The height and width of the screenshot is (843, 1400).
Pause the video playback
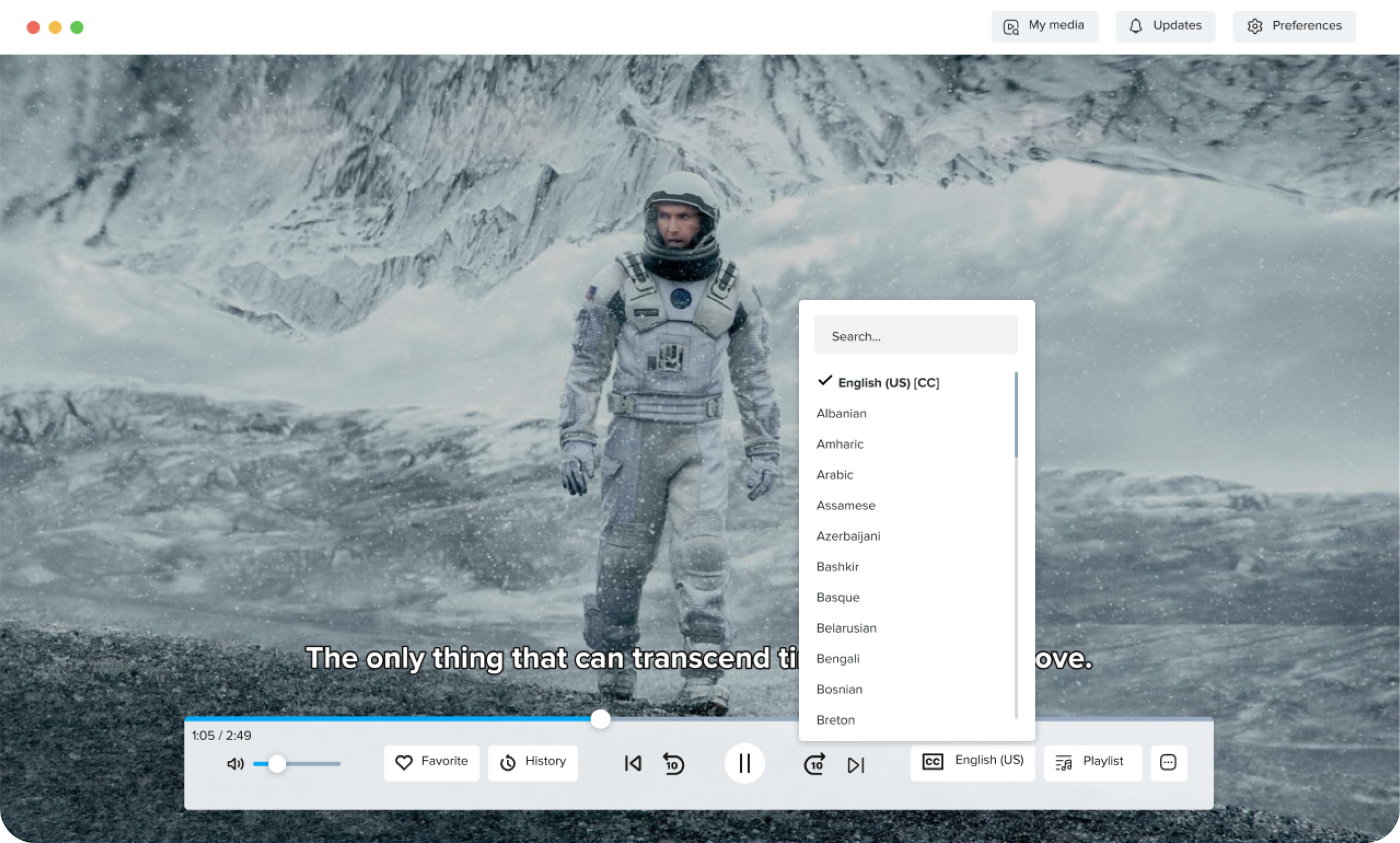[744, 763]
